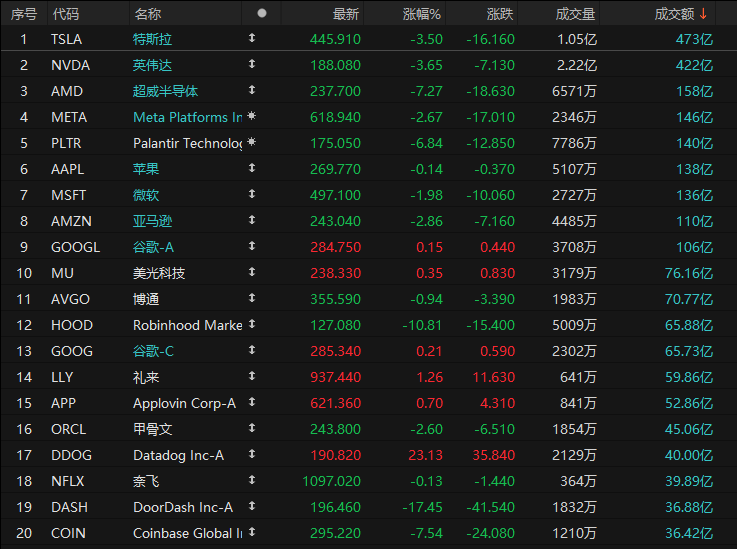Click the HOOD ticker code
This screenshot has height=549, width=737.
(x=72, y=325)
